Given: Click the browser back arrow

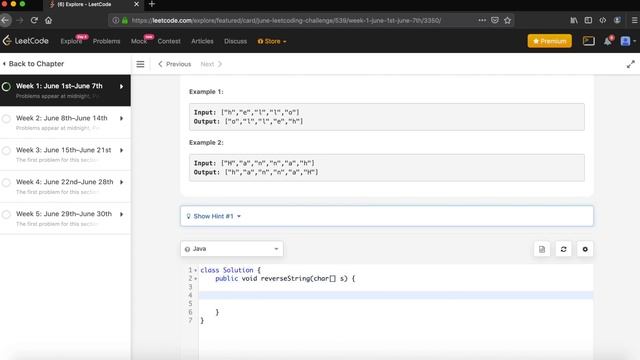Looking at the screenshot, I should point(5,20).
